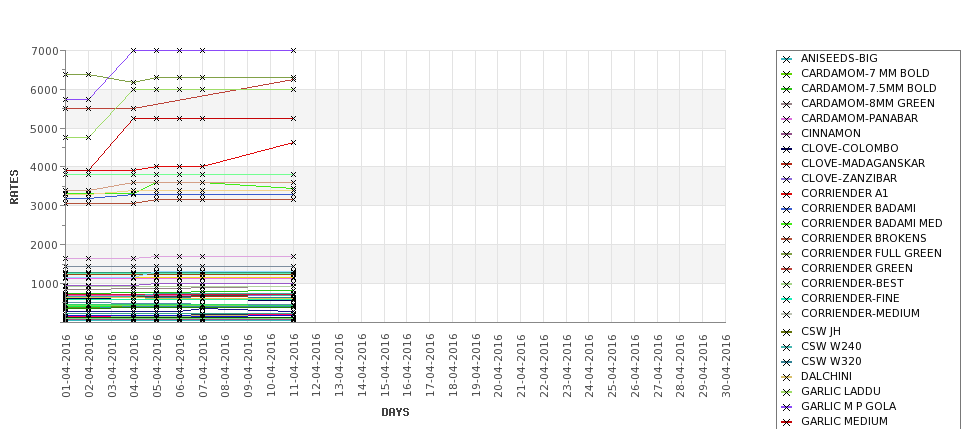Image resolution: width=975 pixels, height=429 pixels.
Task: Click the CORRIENDER A1 legend label
Action: tap(844, 193)
